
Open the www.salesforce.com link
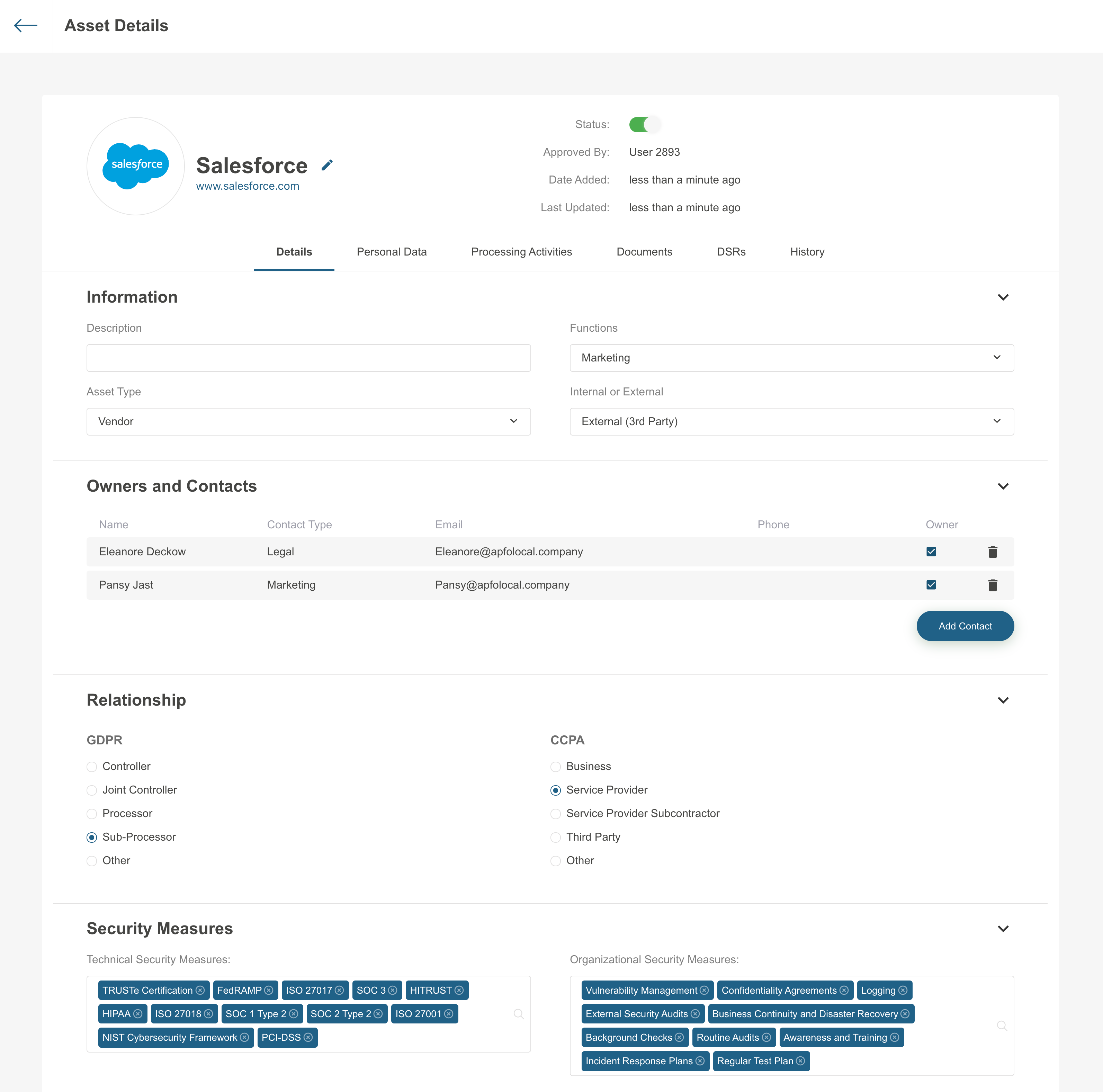coord(247,186)
